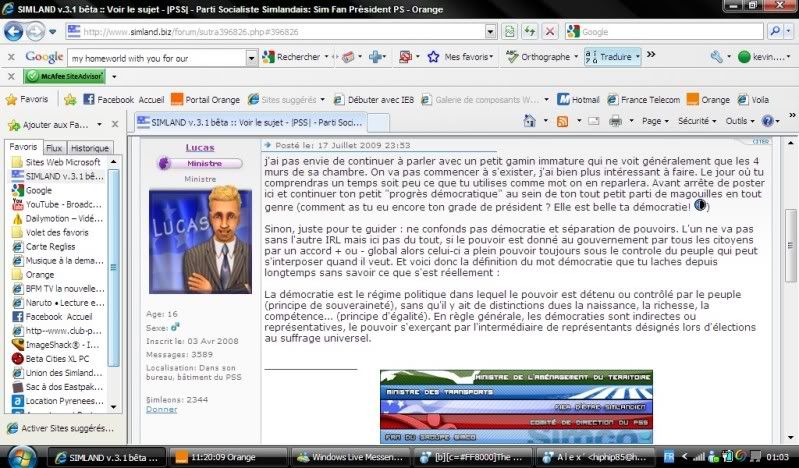Open YouTube favorite in sidebar
The height and width of the screenshot is (468, 799).
coord(57,204)
